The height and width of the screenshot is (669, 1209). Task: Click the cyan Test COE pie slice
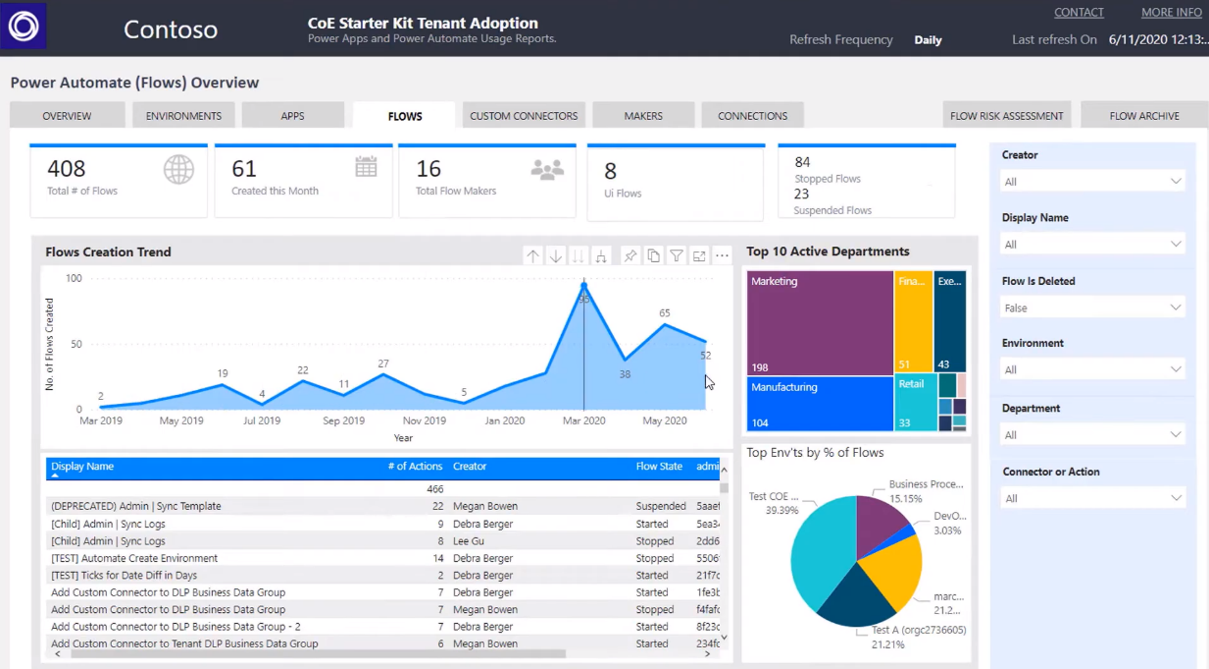[820, 555]
